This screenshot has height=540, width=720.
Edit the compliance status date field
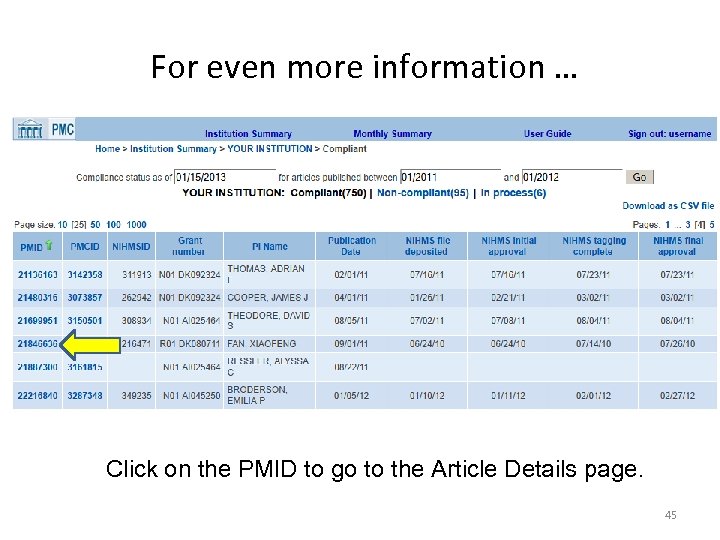[x=225, y=177]
